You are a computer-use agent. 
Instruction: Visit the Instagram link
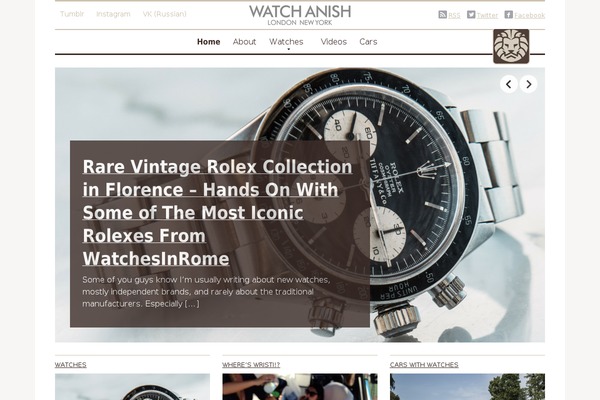113,14
